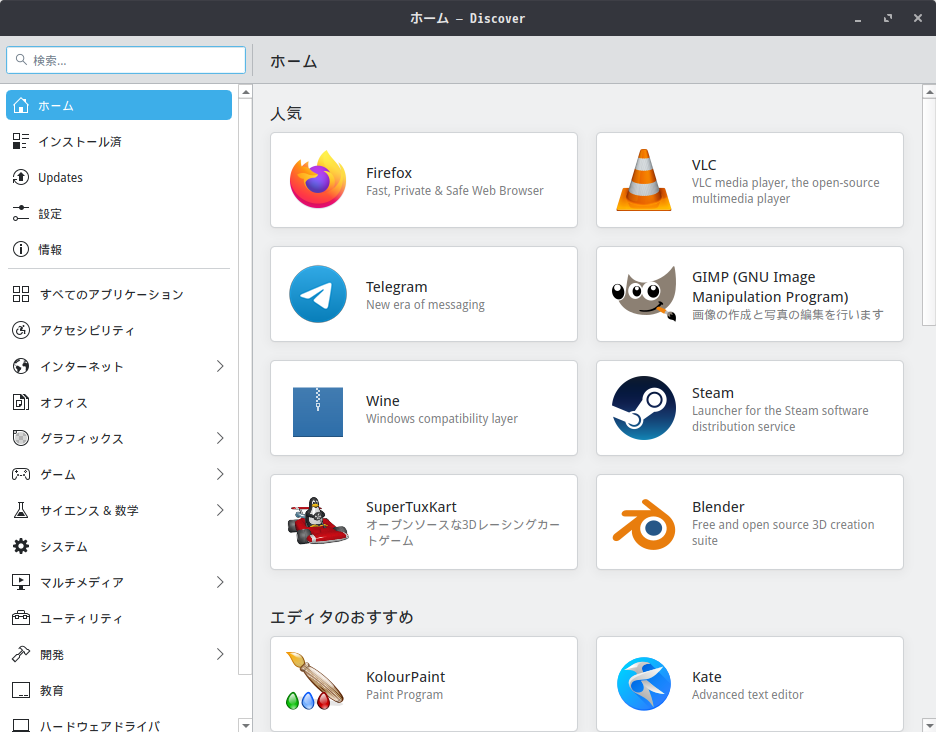Click the home icon in sidebar

21,105
